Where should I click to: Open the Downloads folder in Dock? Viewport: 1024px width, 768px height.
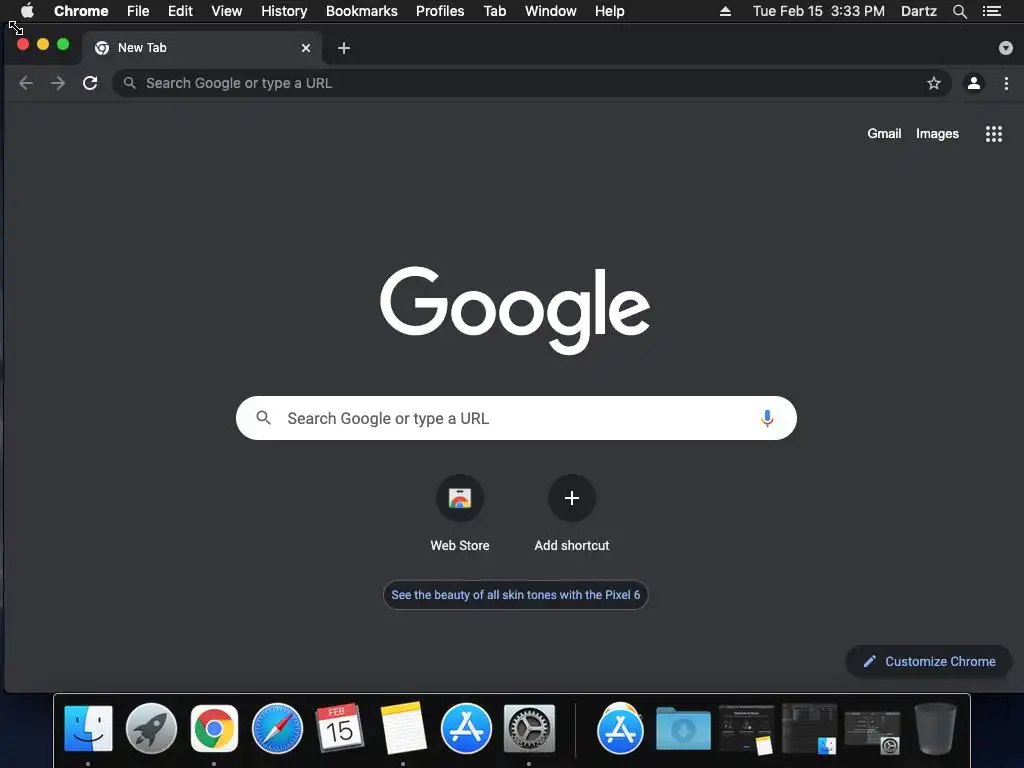[683, 728]
